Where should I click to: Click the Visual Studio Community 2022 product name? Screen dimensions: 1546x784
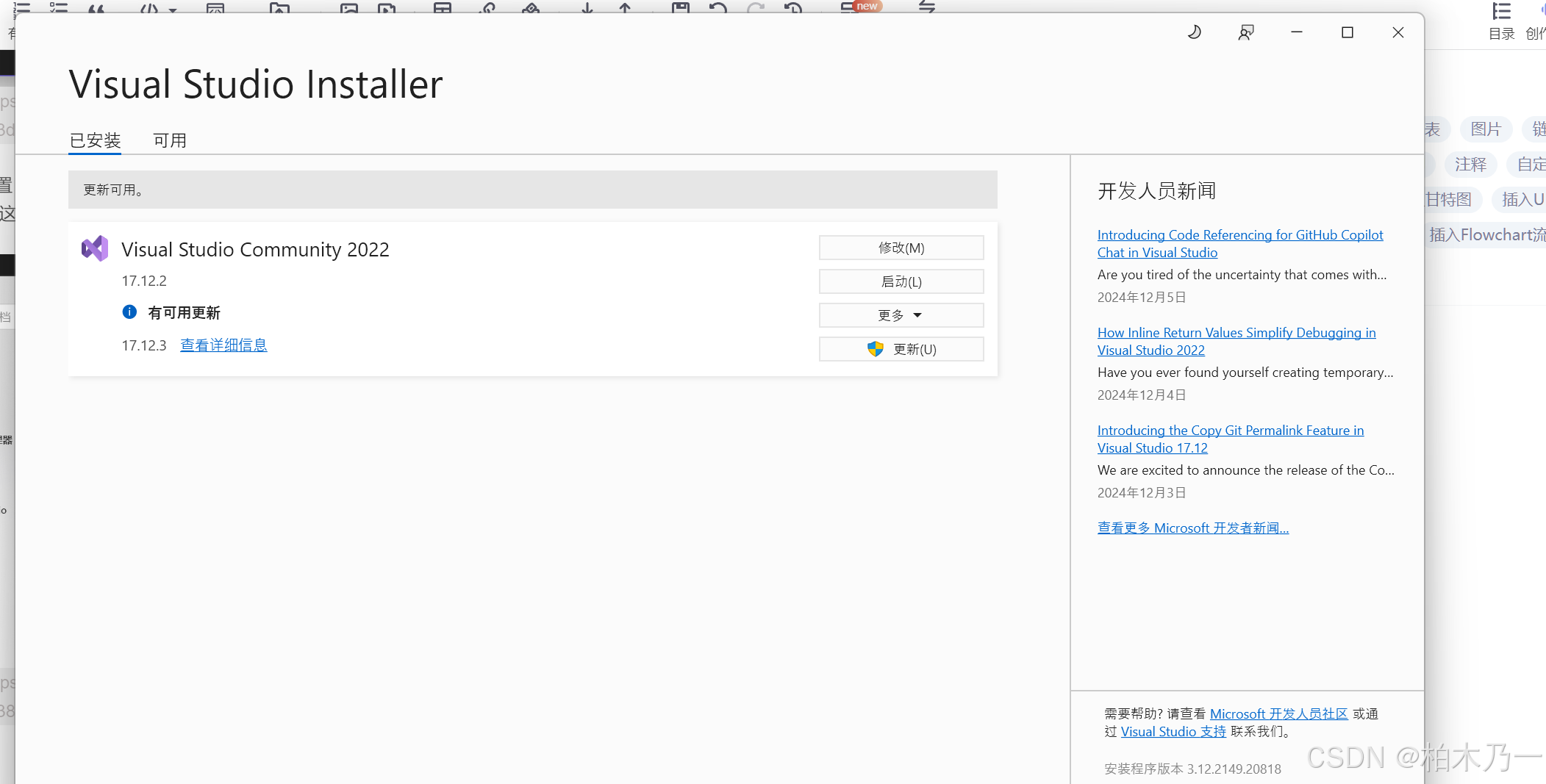click(x=255, y=250)
